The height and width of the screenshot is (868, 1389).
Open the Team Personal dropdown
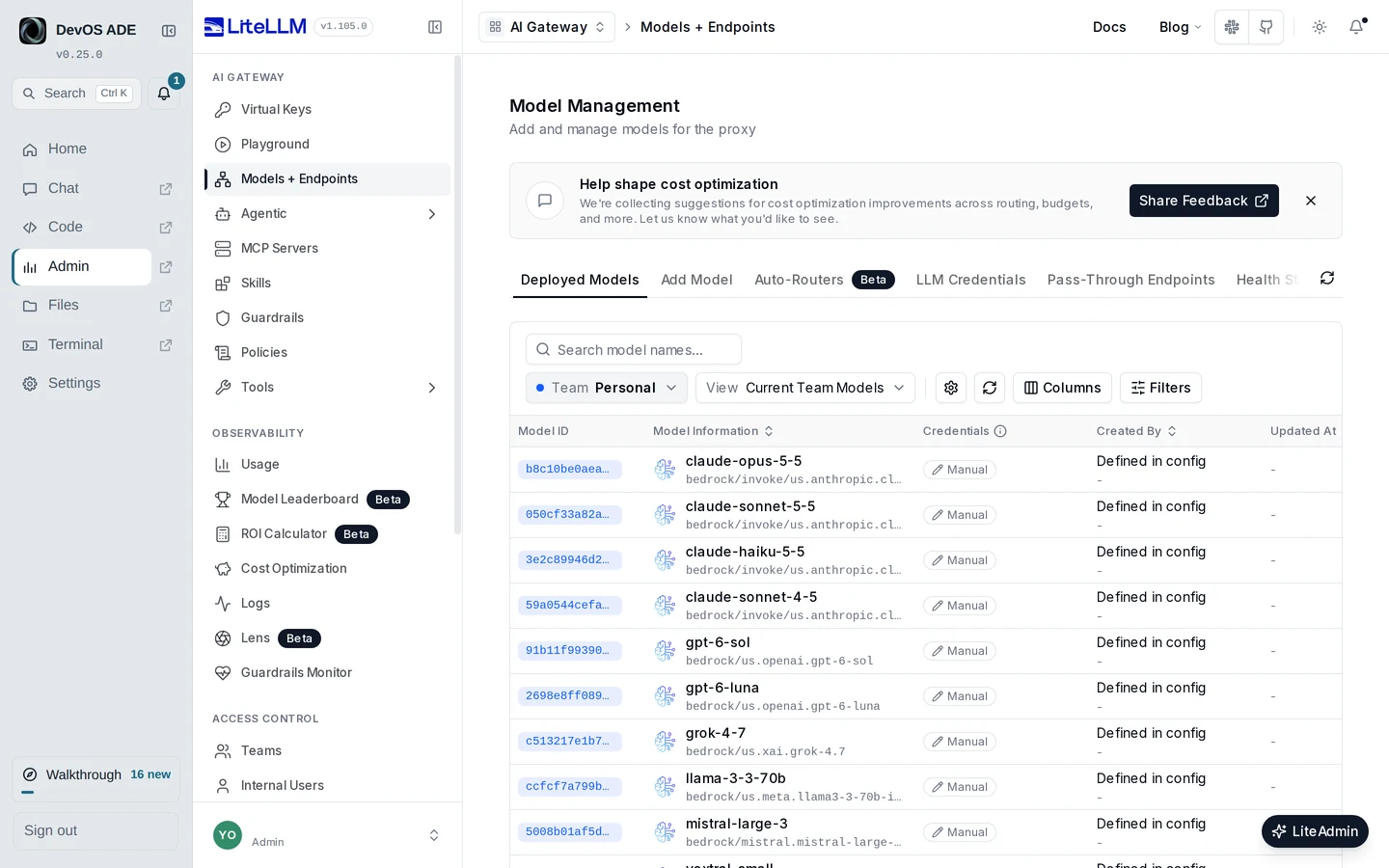pos(607,388)
